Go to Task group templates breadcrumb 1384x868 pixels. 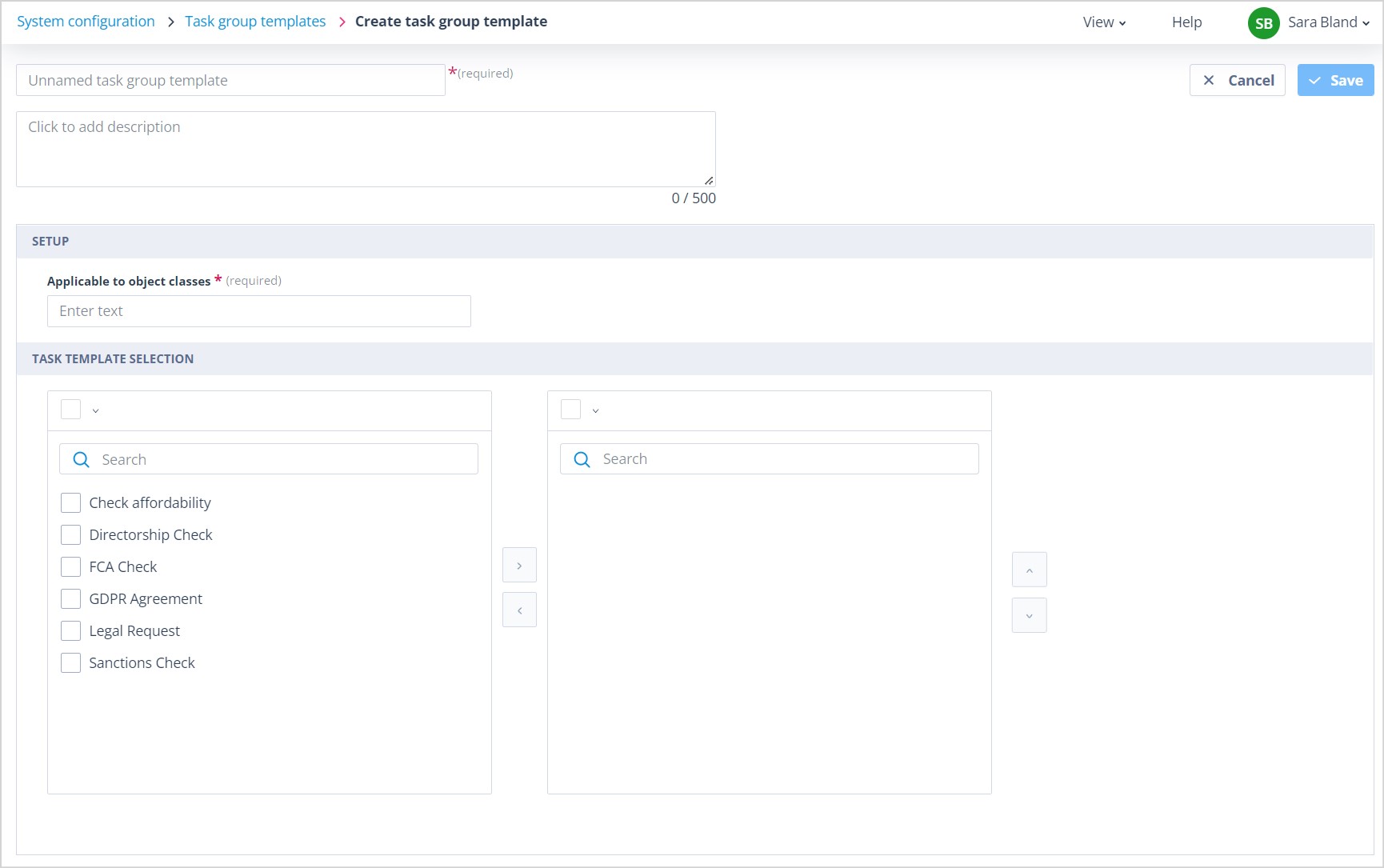pos(255,22)
